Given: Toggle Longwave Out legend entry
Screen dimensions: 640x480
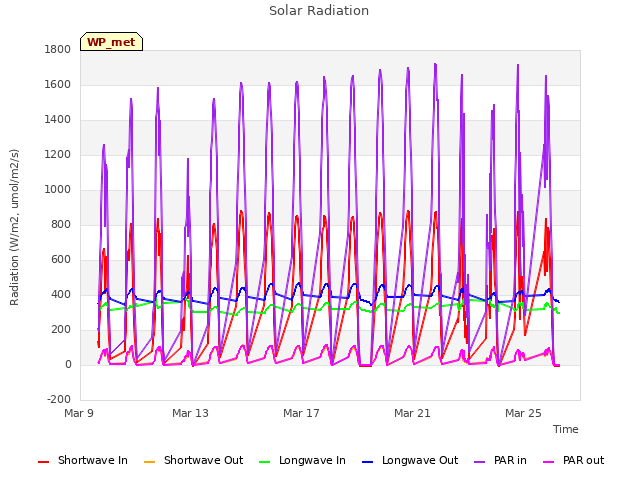Looking at the screenshot, I should point(410,460).
